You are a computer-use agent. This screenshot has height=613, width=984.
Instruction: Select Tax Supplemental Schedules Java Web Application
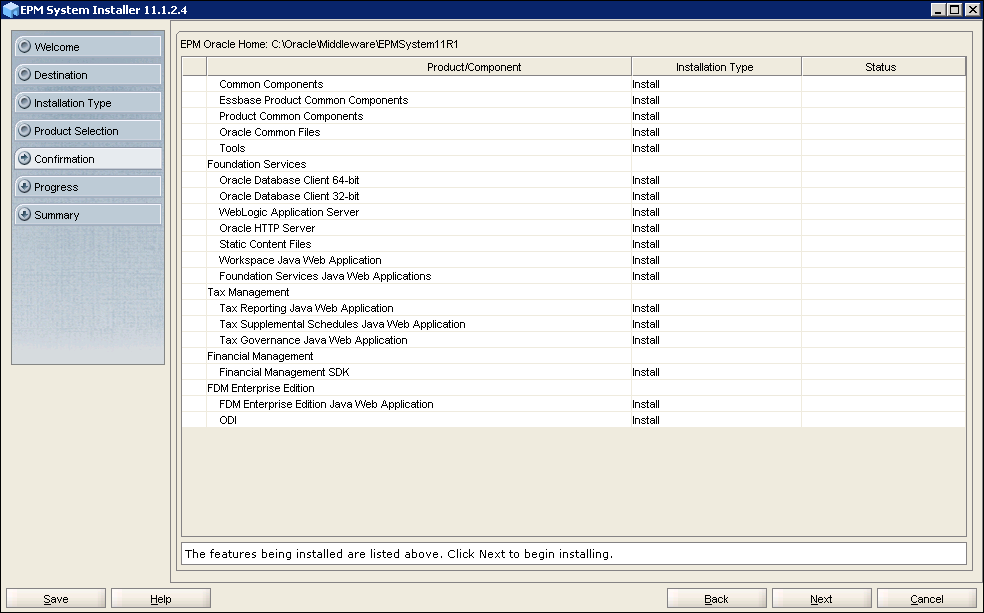click(x=574, y=324)
